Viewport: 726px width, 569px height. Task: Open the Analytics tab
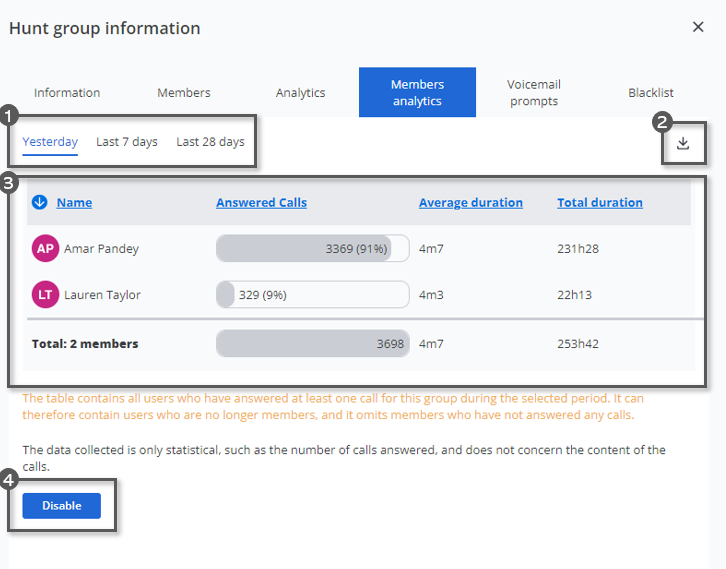301,93
